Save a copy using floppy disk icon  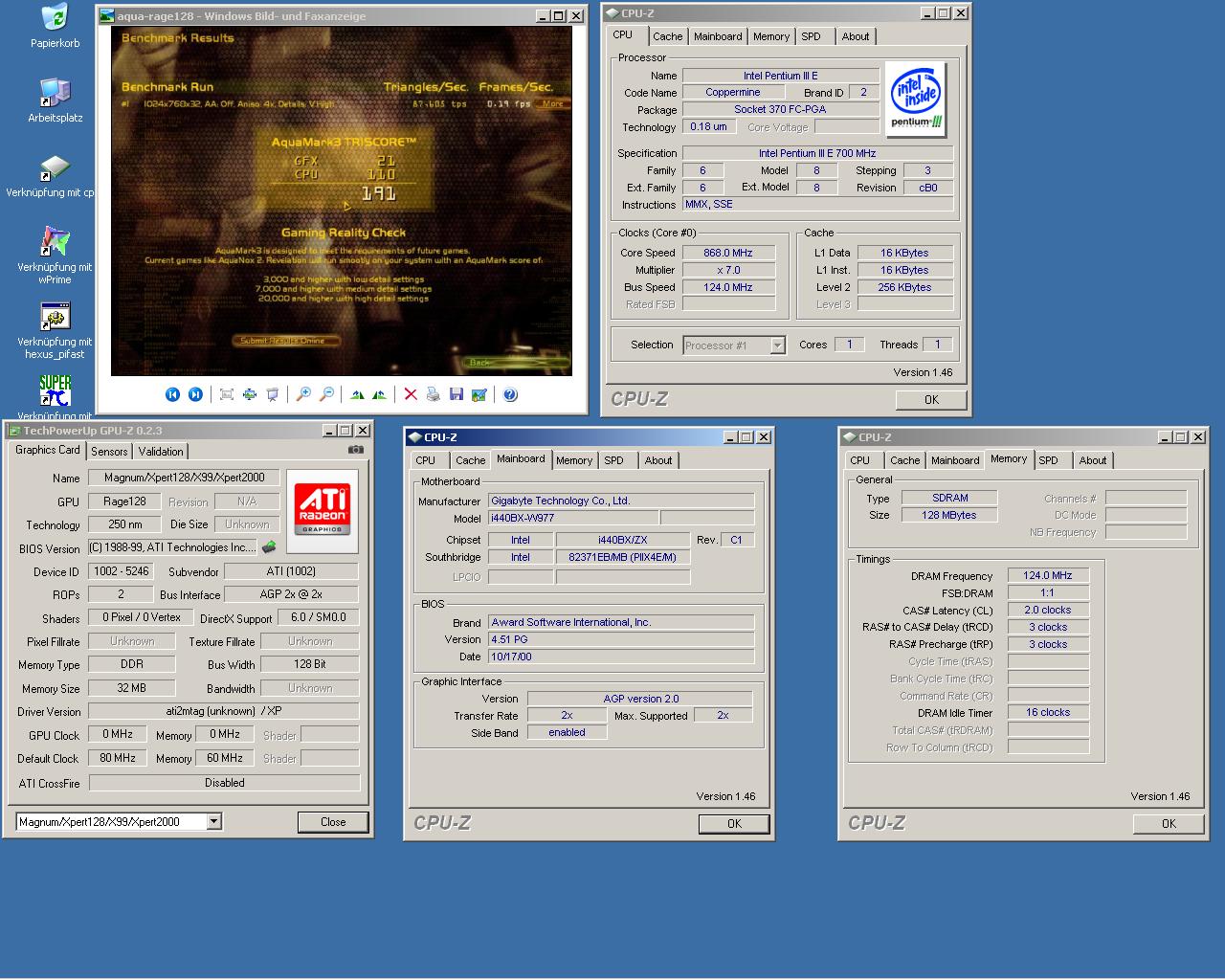[457, 394]
